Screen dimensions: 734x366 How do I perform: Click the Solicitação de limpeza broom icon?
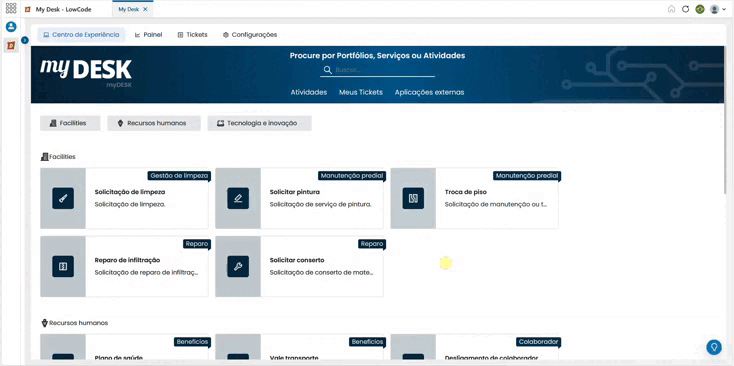click(63, 198)
